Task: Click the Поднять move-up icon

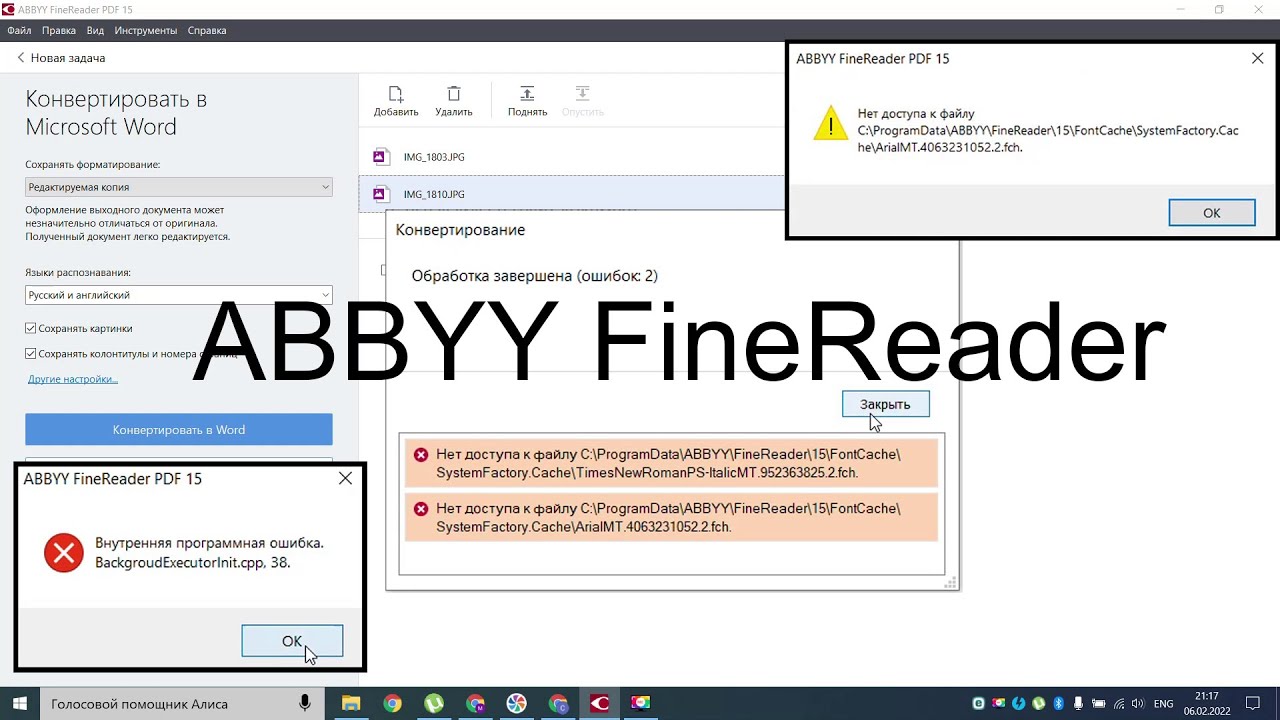Action: (x=527, y=94)
